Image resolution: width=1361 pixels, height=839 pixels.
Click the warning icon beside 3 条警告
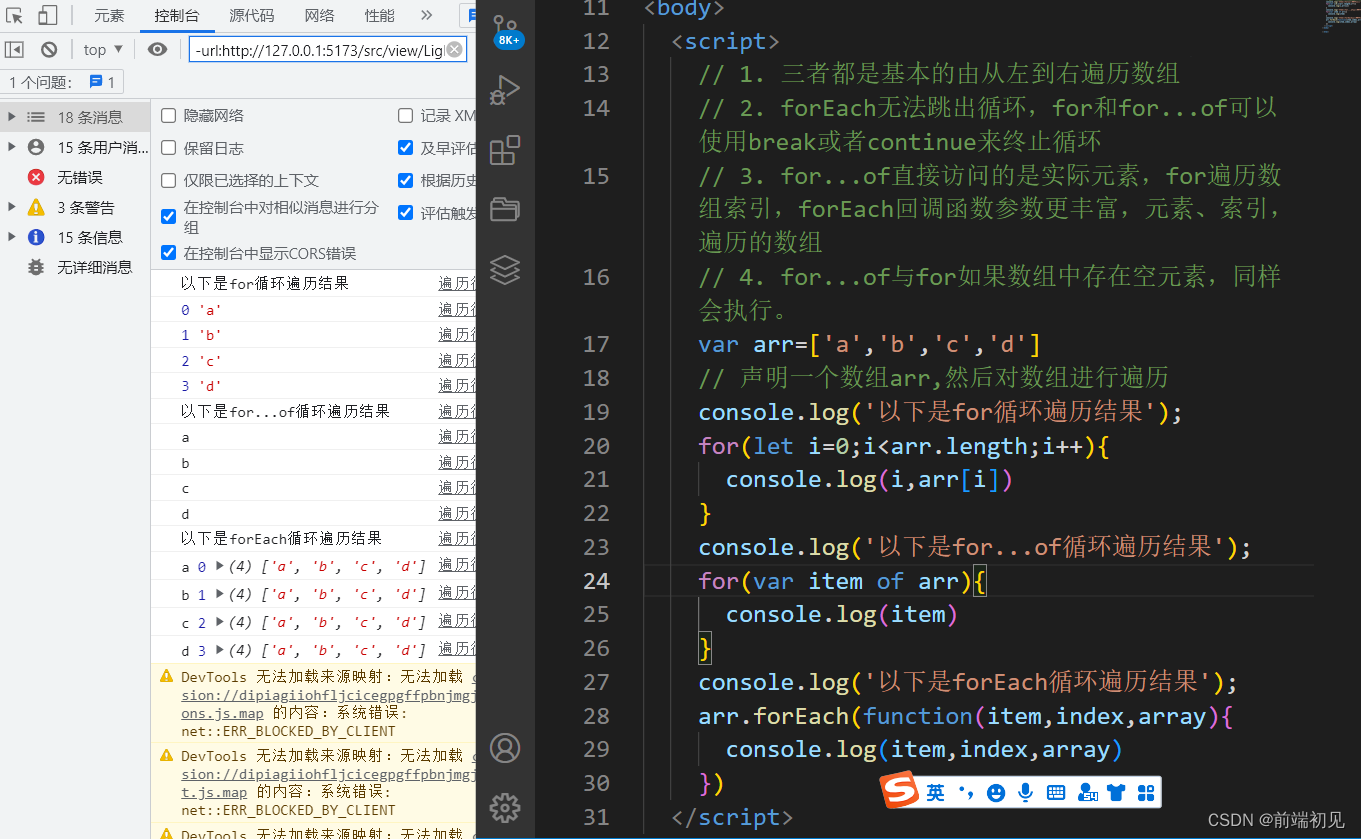(36, 207)
